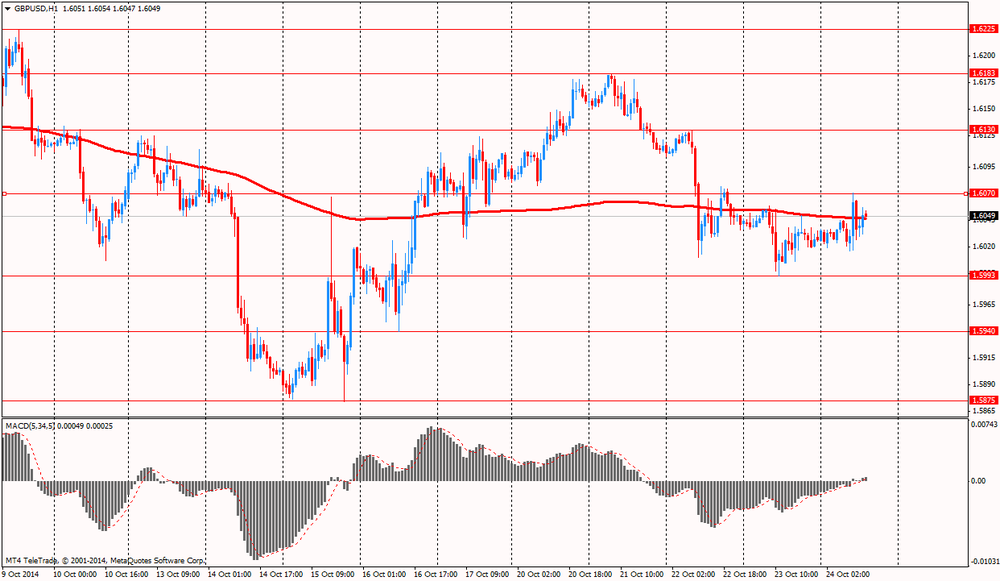
Task: Select the 1.5875 red price level label
Action: pyautogui.click(x=983, y=401)
